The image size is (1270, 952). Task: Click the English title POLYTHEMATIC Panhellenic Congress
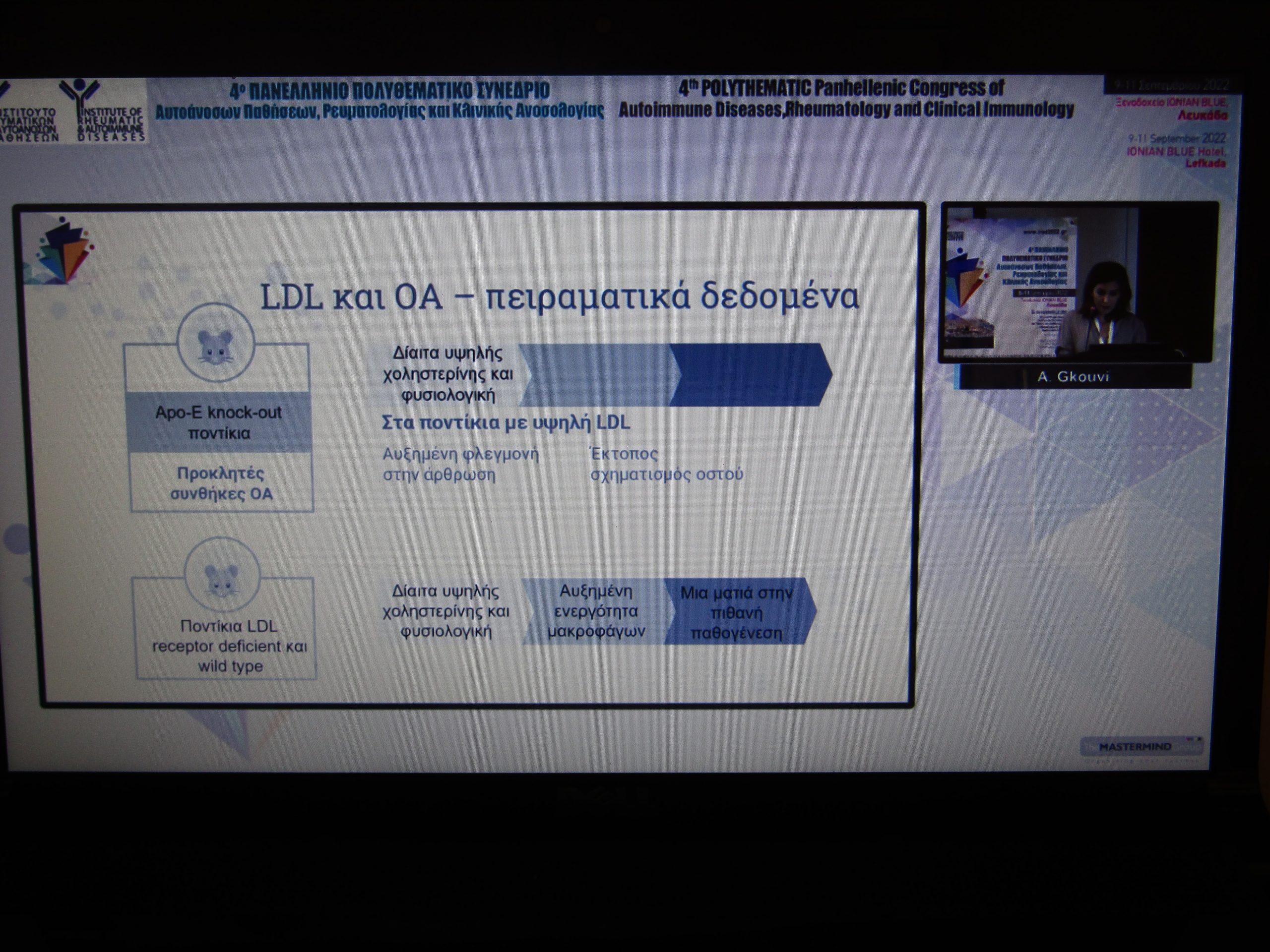pos(841,88)
